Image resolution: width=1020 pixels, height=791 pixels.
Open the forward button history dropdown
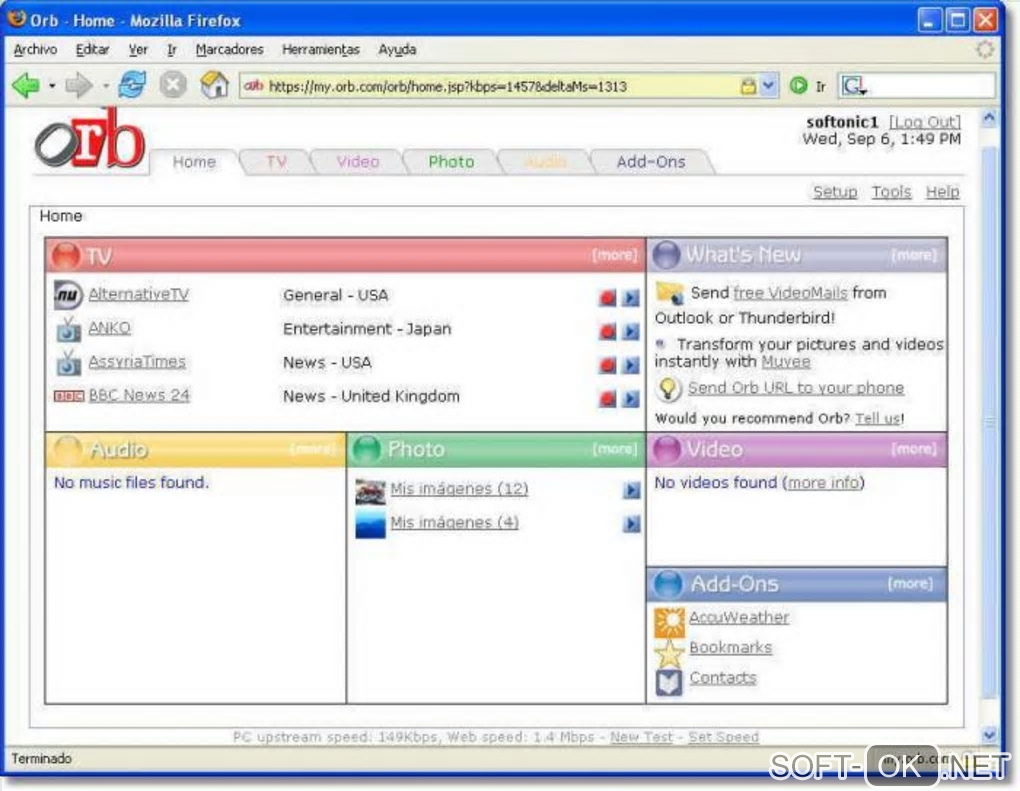pos(105,86)
